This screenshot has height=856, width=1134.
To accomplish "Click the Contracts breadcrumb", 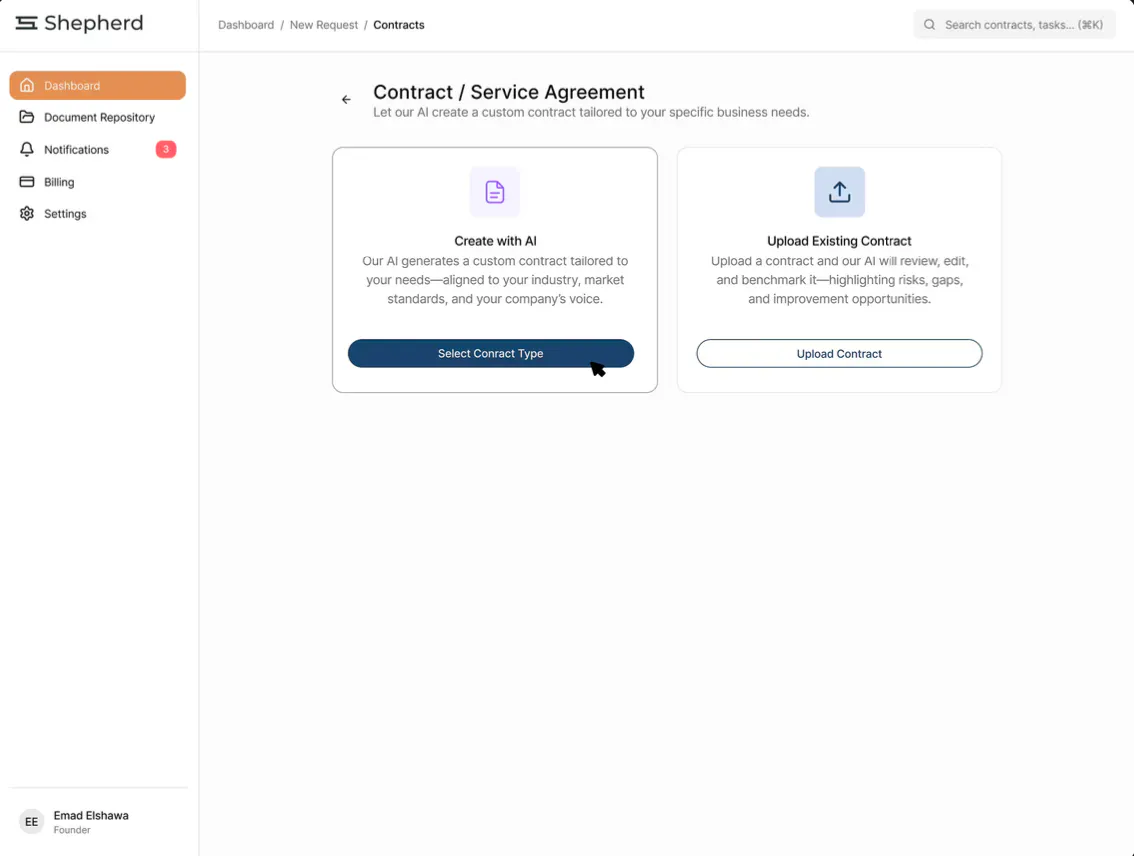I will tap(398, 25).
